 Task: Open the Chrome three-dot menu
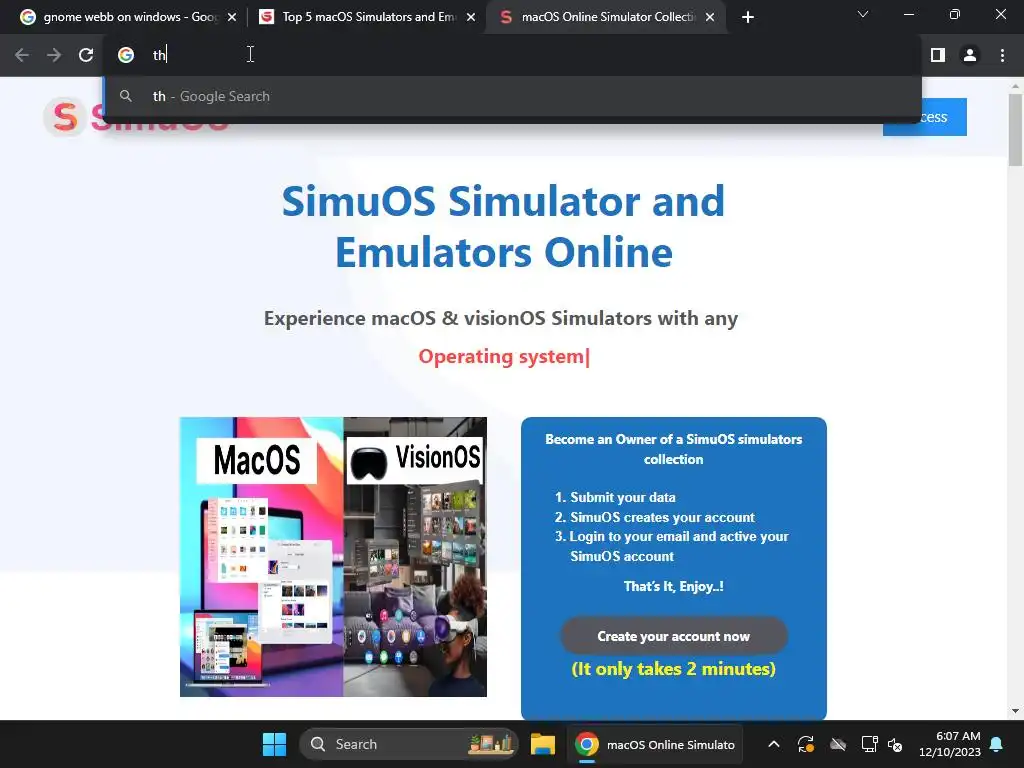click(1002, 55)
